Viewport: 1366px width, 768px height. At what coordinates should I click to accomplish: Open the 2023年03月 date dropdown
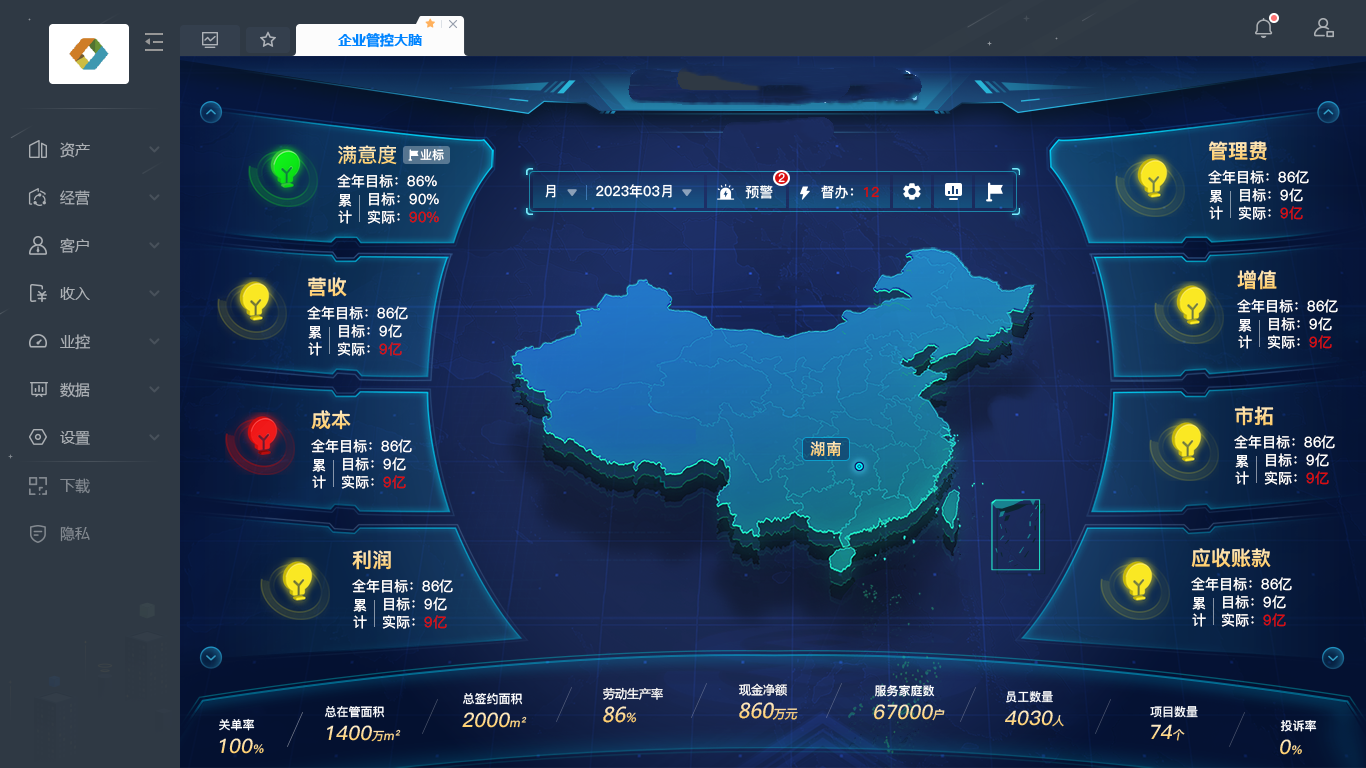[x=643, y=192]
